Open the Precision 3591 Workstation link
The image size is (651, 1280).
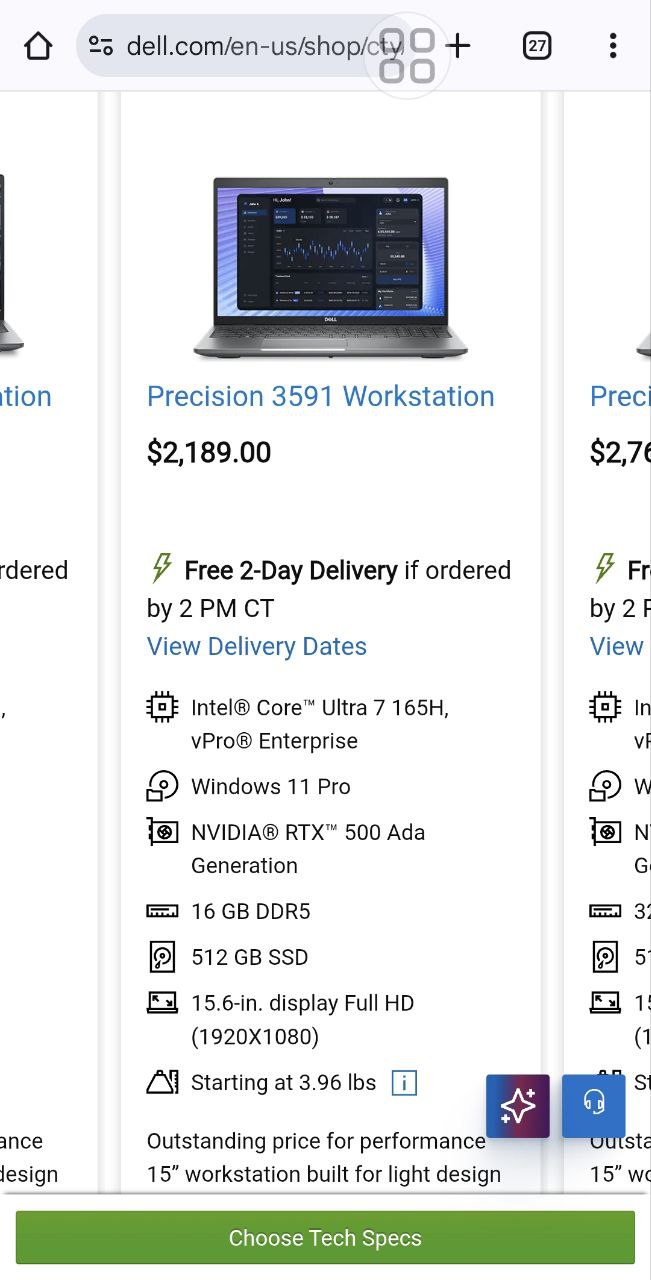click(320, 396)
